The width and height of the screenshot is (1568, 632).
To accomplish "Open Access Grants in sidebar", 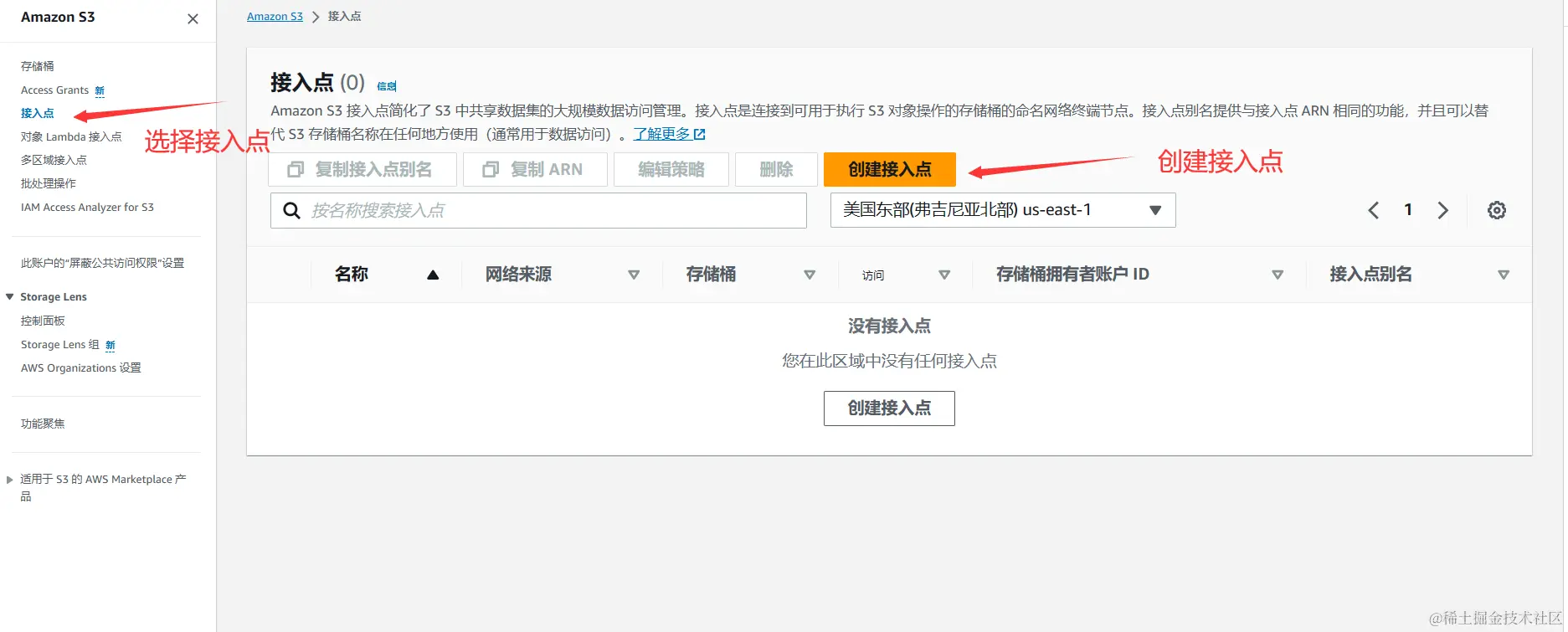I will pyautogui.click(x=54, y=90).
